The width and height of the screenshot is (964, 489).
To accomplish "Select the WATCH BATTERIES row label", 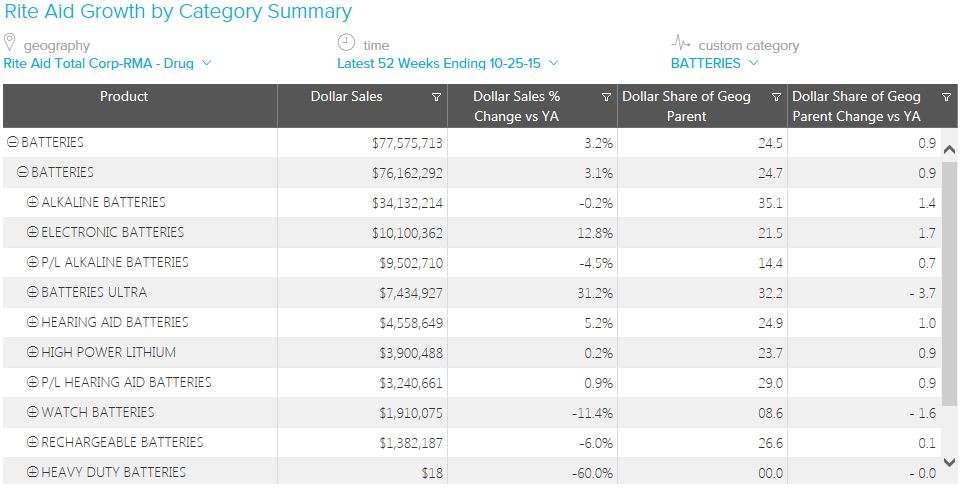I will [x=97, y=412].
